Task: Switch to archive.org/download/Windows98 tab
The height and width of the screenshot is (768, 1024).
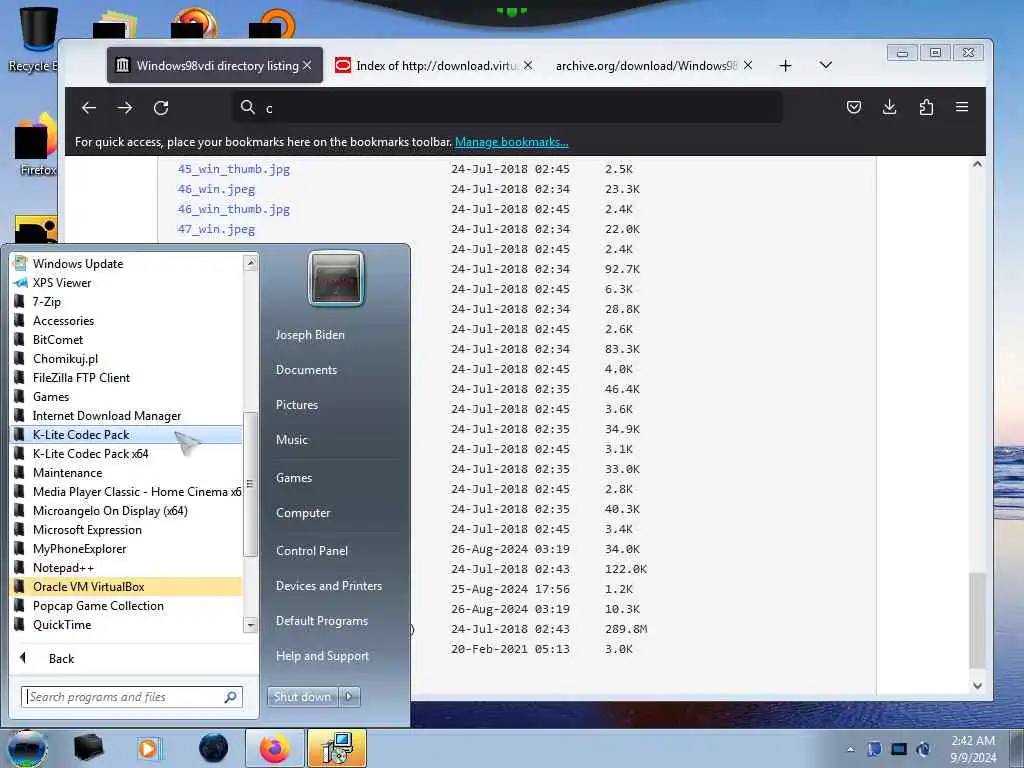Action: 654,65
